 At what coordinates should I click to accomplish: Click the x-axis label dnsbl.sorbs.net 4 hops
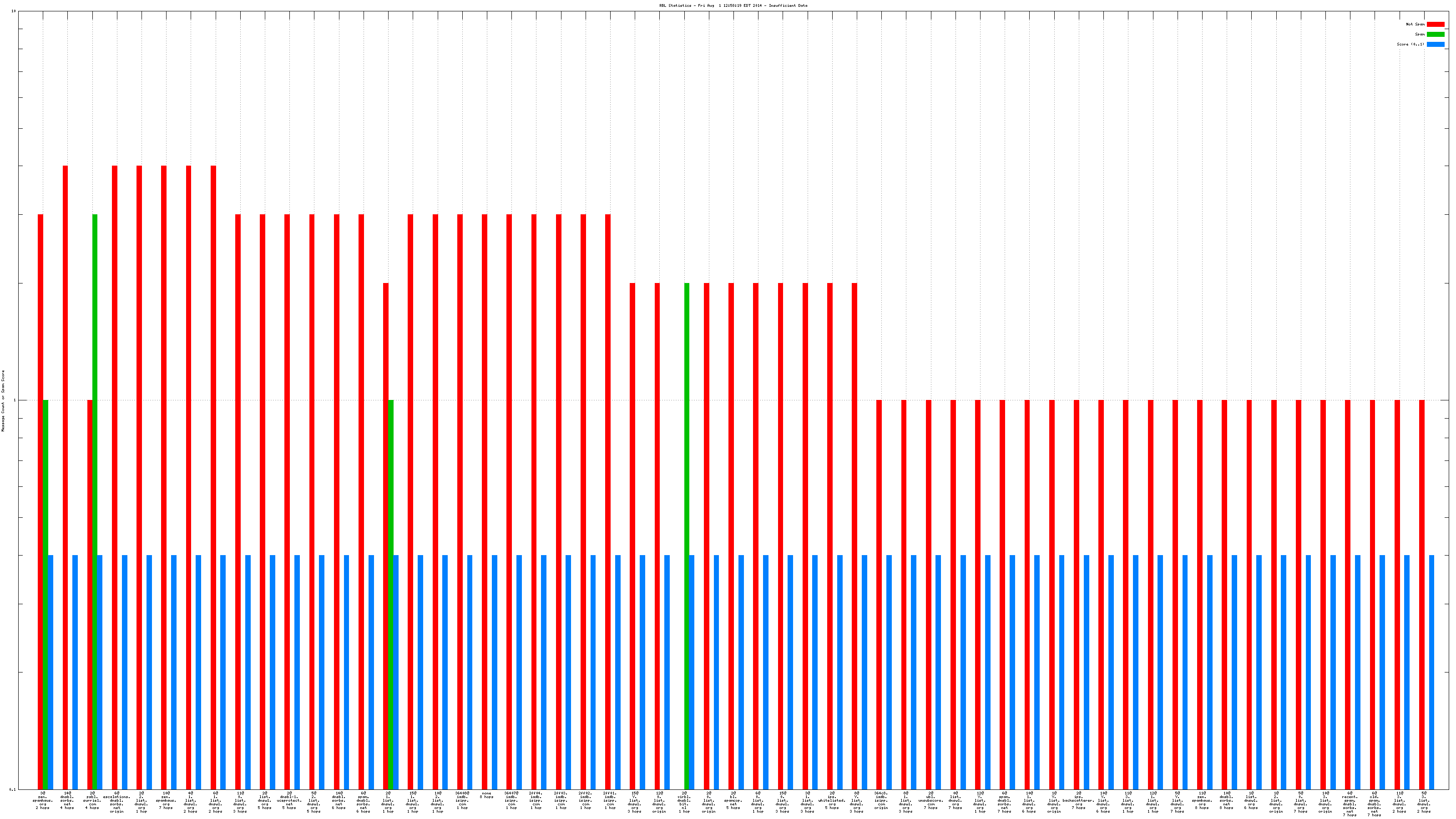click(67, 800)
